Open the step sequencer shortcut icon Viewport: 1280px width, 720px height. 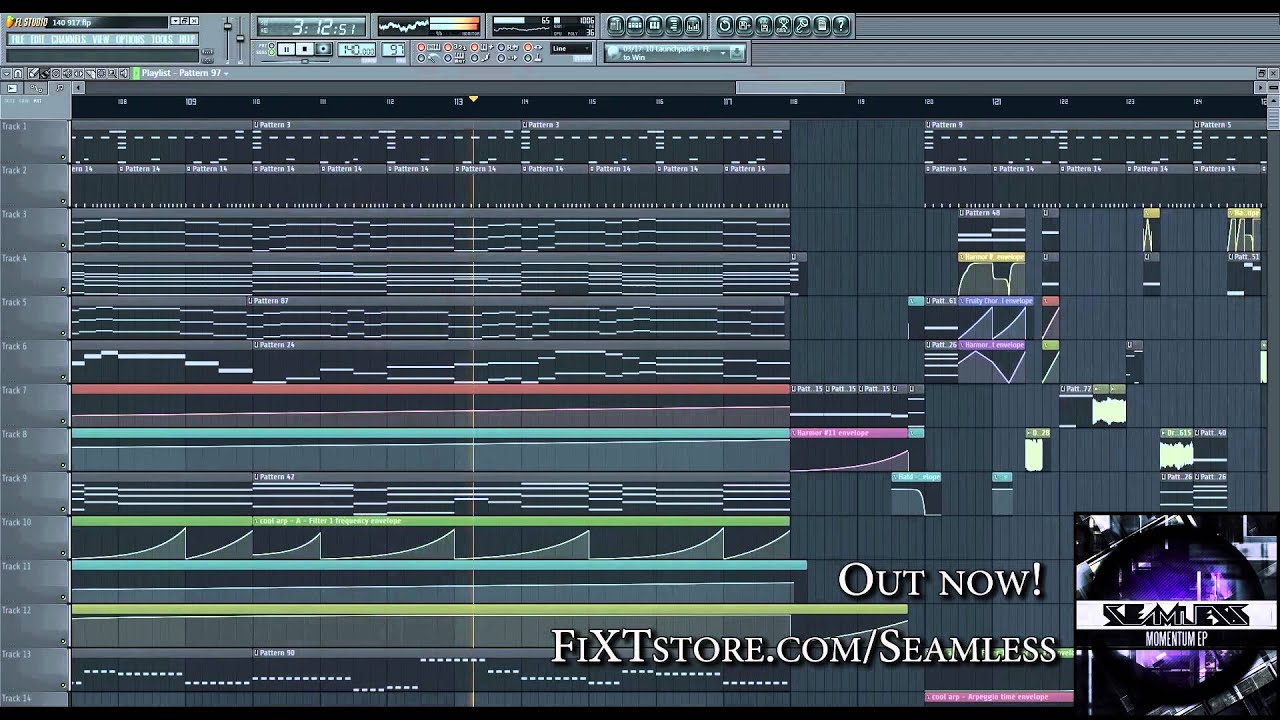635,25
